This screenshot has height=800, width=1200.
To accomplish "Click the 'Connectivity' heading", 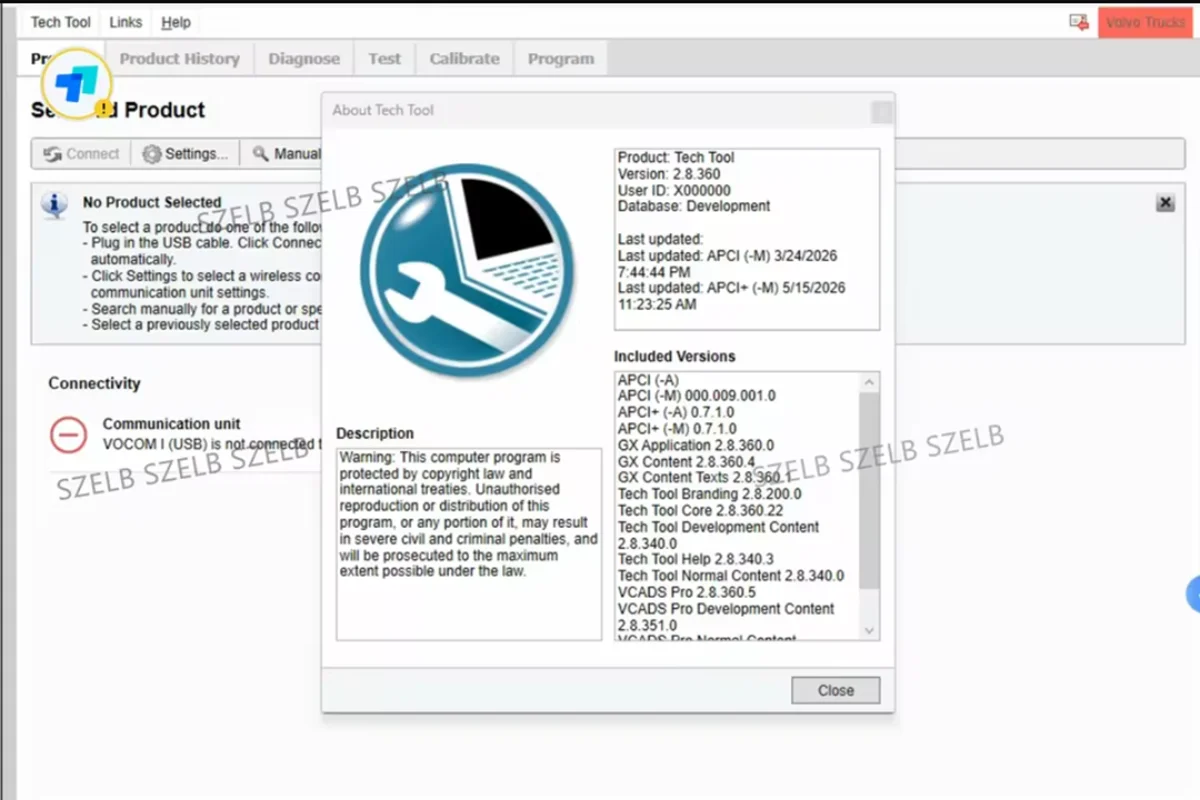I will click(x=94, y=383).
